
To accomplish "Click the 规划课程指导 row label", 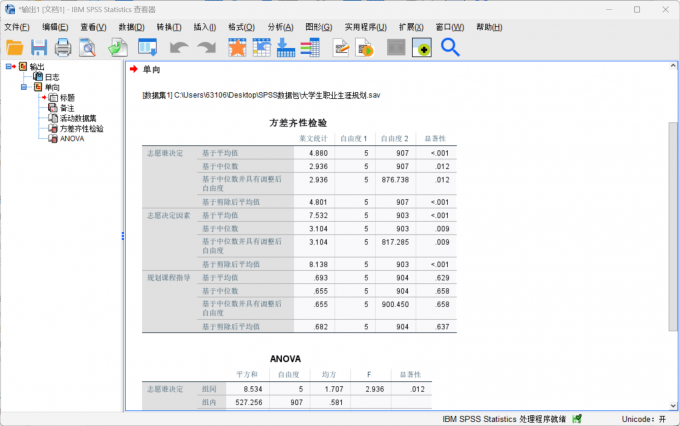I will click(168, 278).
